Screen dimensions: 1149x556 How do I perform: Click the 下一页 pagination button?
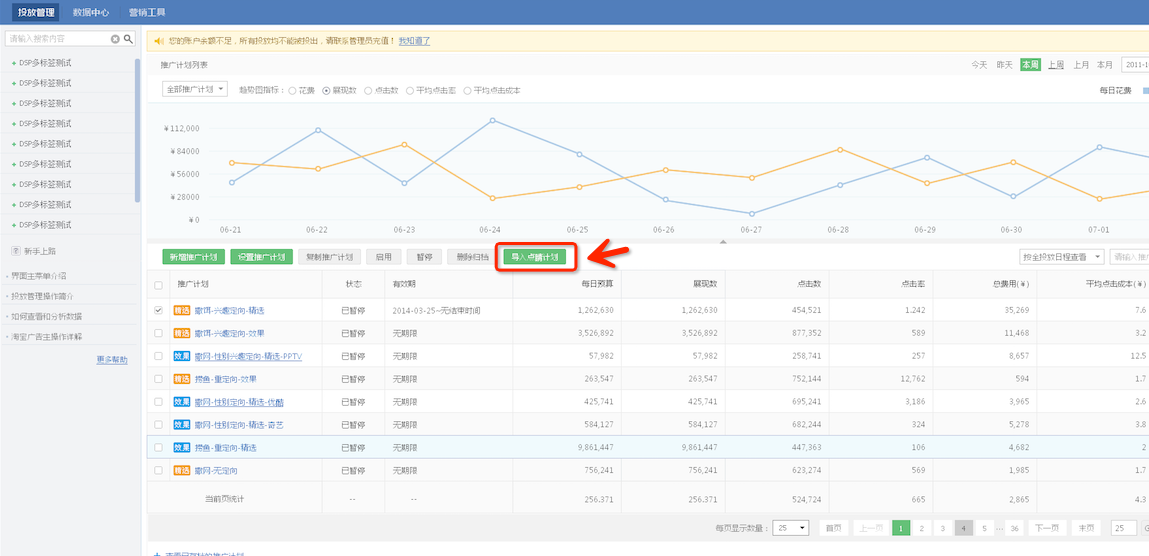pyautogui.click(x=1046, y=528)
